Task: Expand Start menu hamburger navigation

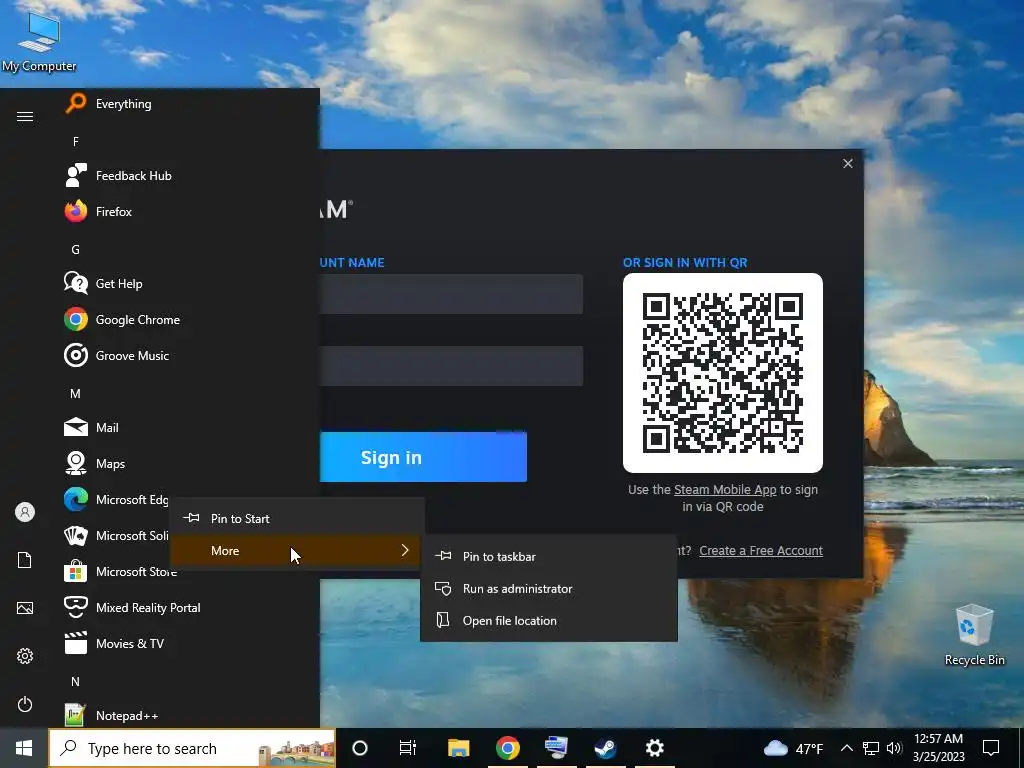Action: pos(25,116)
